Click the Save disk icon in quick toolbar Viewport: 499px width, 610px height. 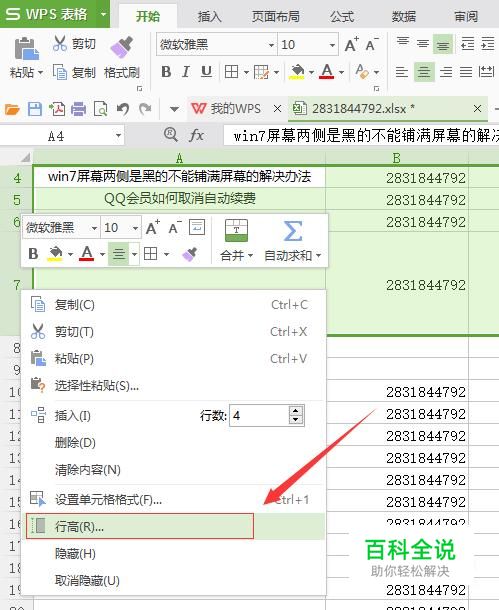point(35,109)
